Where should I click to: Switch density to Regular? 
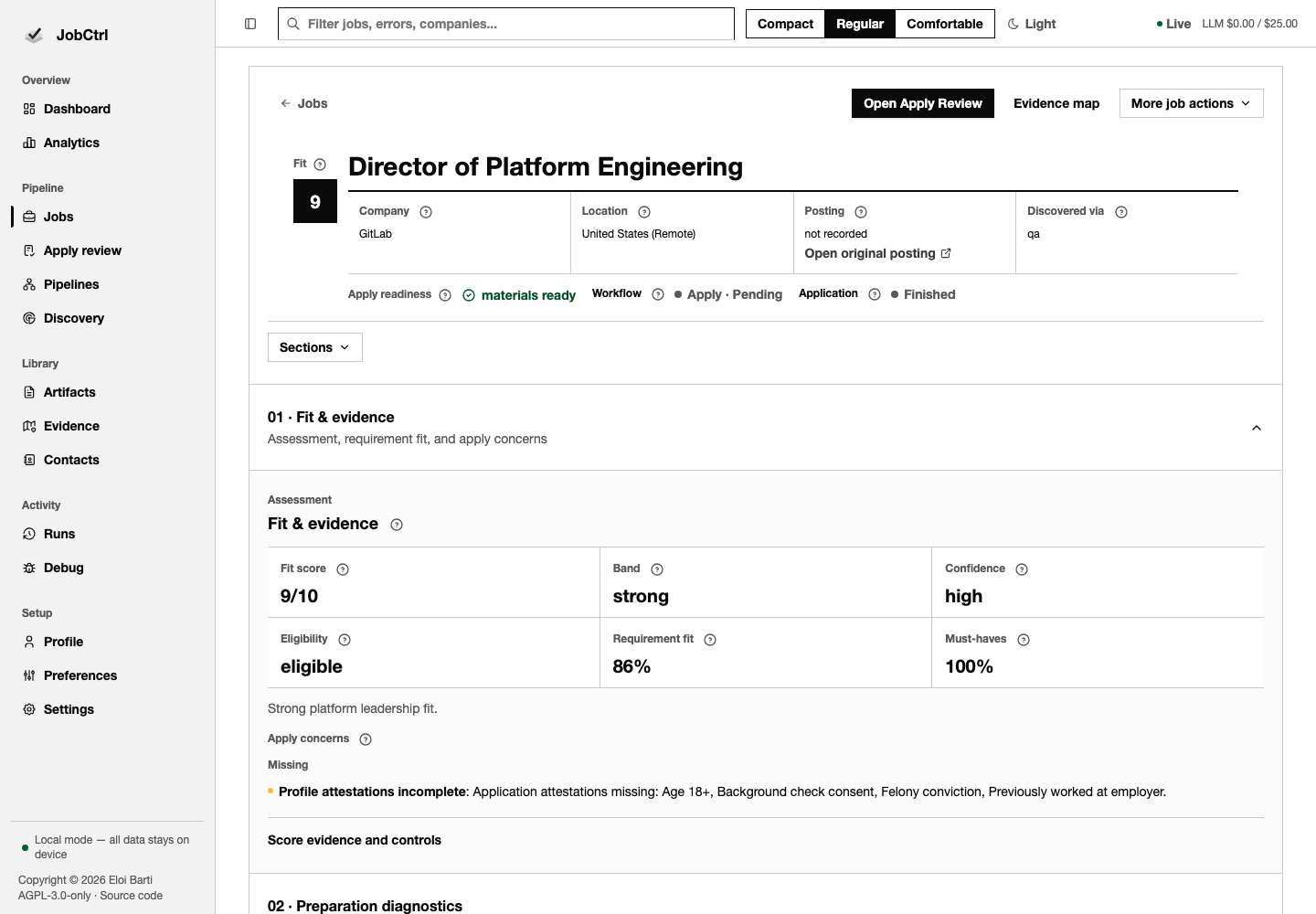(860, 24)
